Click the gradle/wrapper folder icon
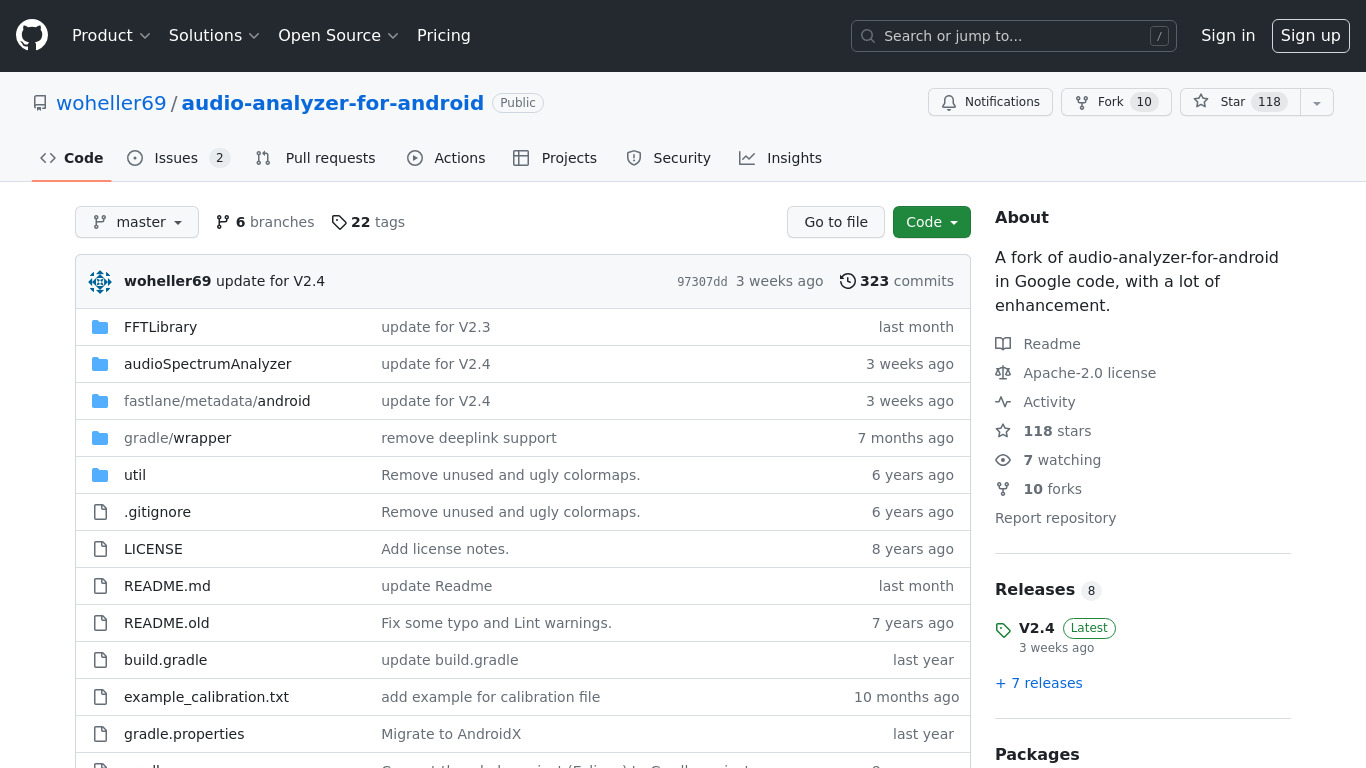This screenshot has height=768, width=1366. click(x=100, y=438)
